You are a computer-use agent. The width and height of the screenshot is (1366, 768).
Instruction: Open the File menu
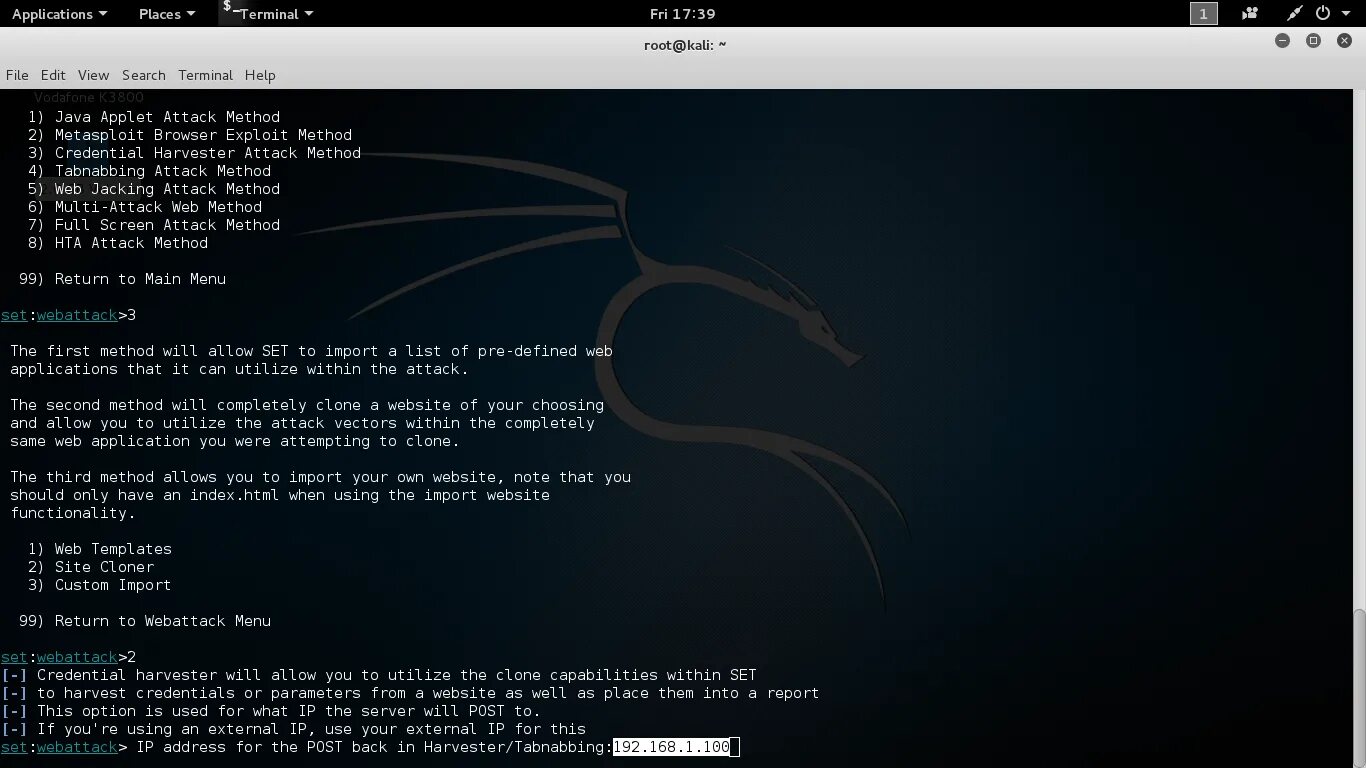(17, 75)
